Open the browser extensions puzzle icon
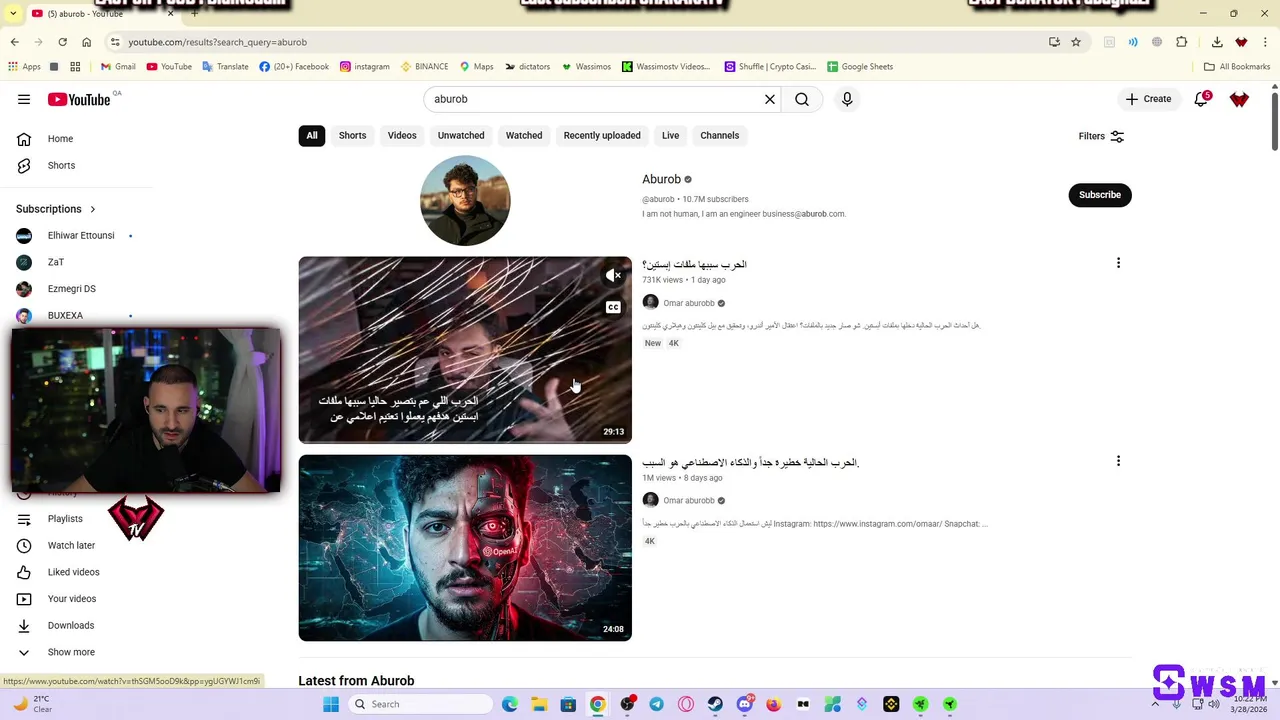Image resolution: width=1280 pixels, height=720 pixels. pyautogui.click(x=1182, y=42)
